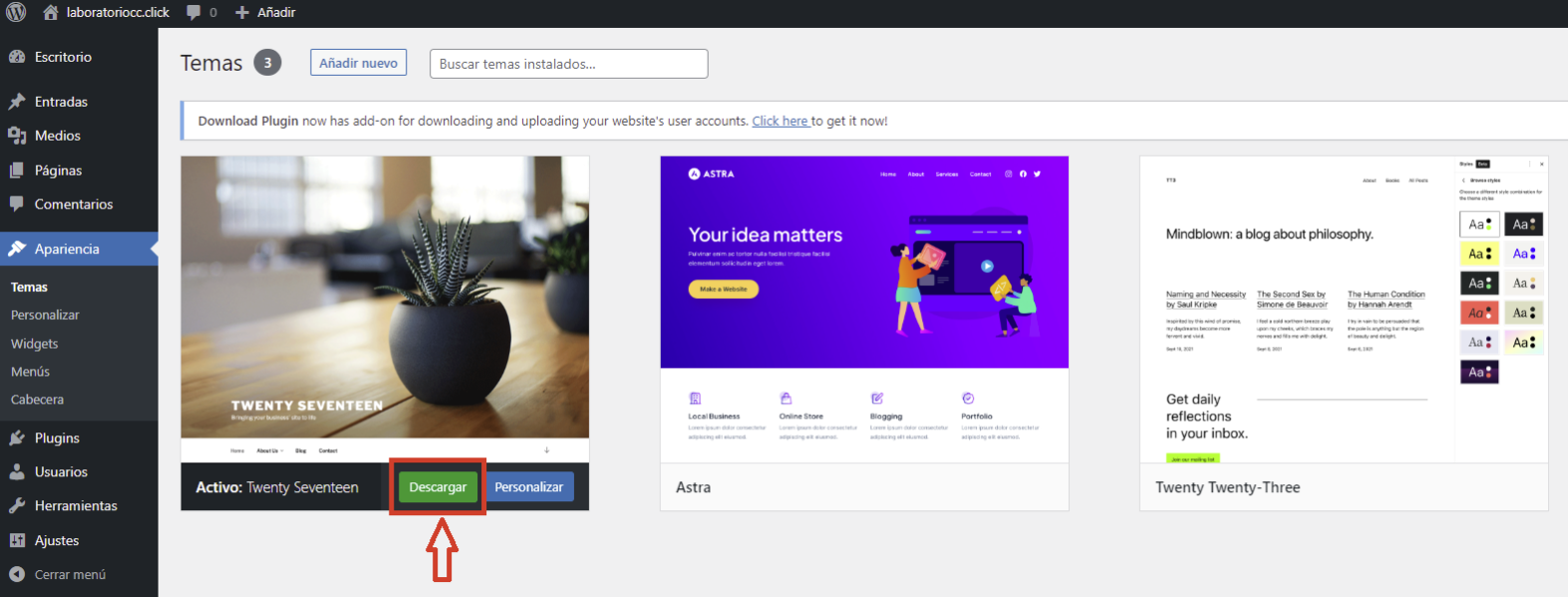Click the Añadir nuevo button

tap(359, 63)
